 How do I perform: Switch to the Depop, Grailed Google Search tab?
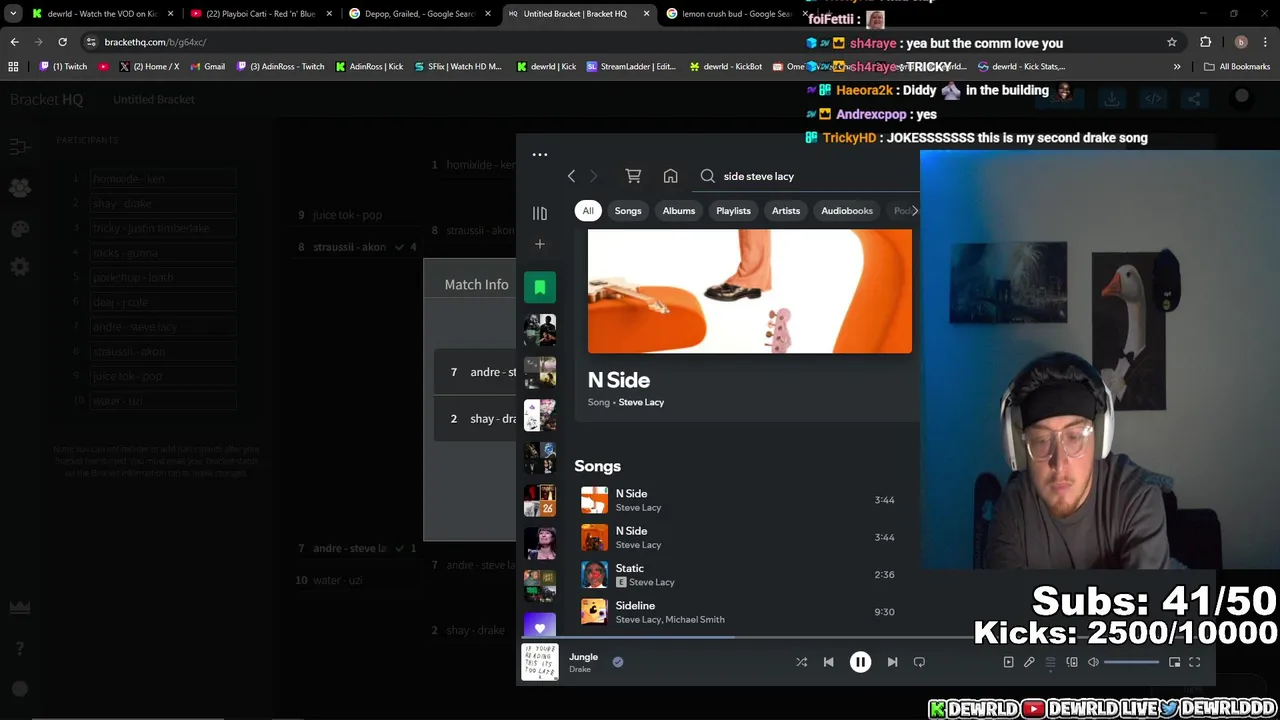point(419,14)
